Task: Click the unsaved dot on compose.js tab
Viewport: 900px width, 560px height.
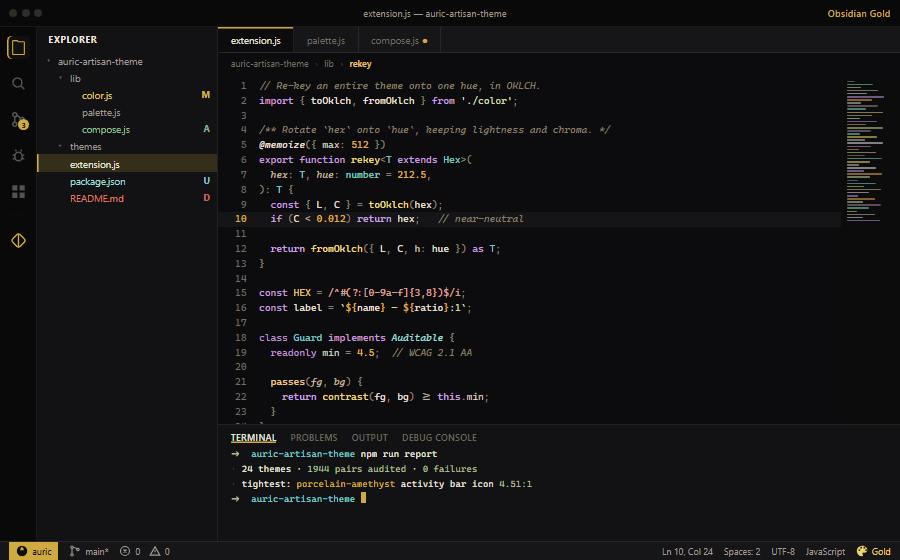Action: (x=425, y=41)
